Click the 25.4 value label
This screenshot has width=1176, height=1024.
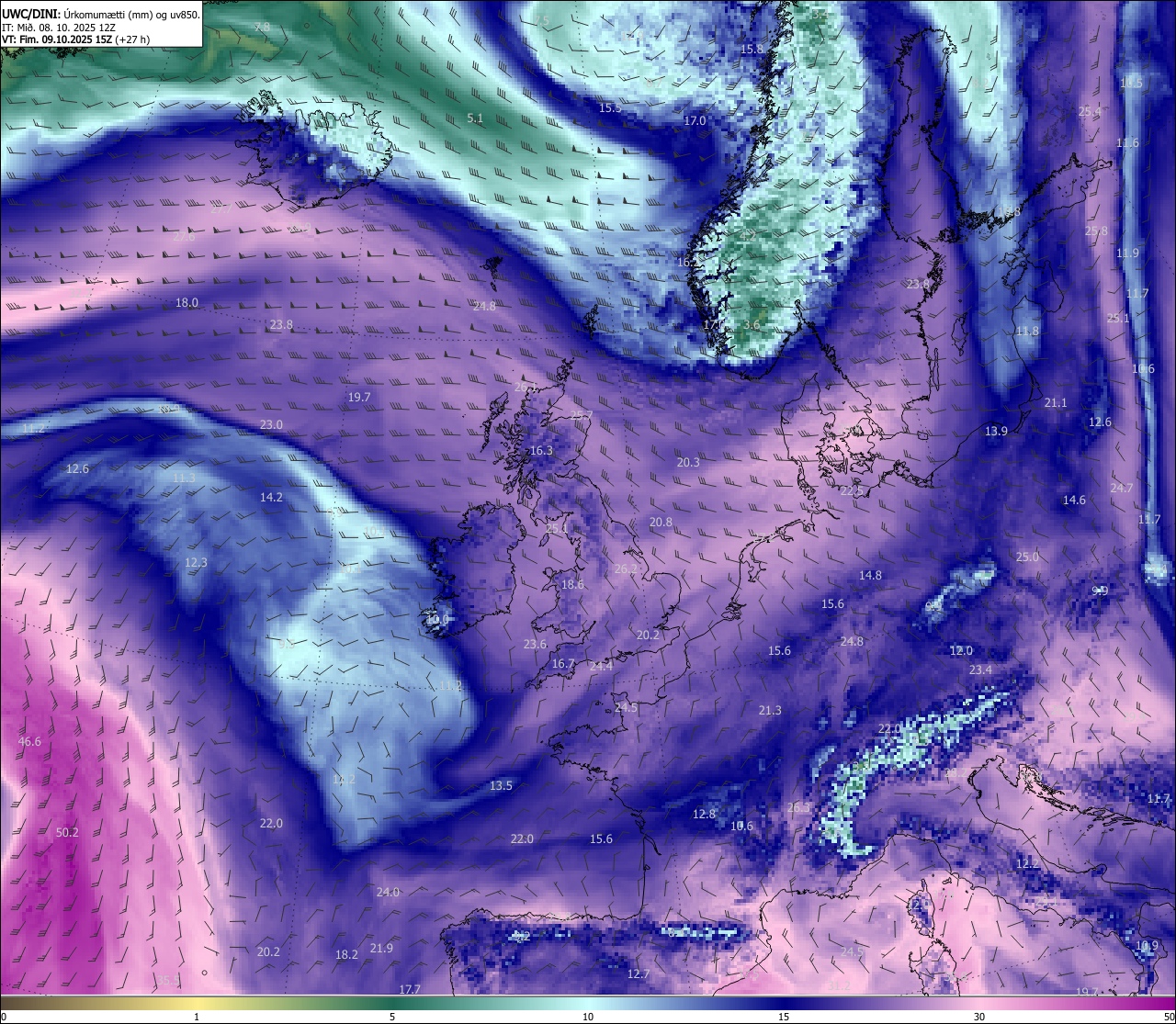pyautogui.click(x=1090, y=111)
